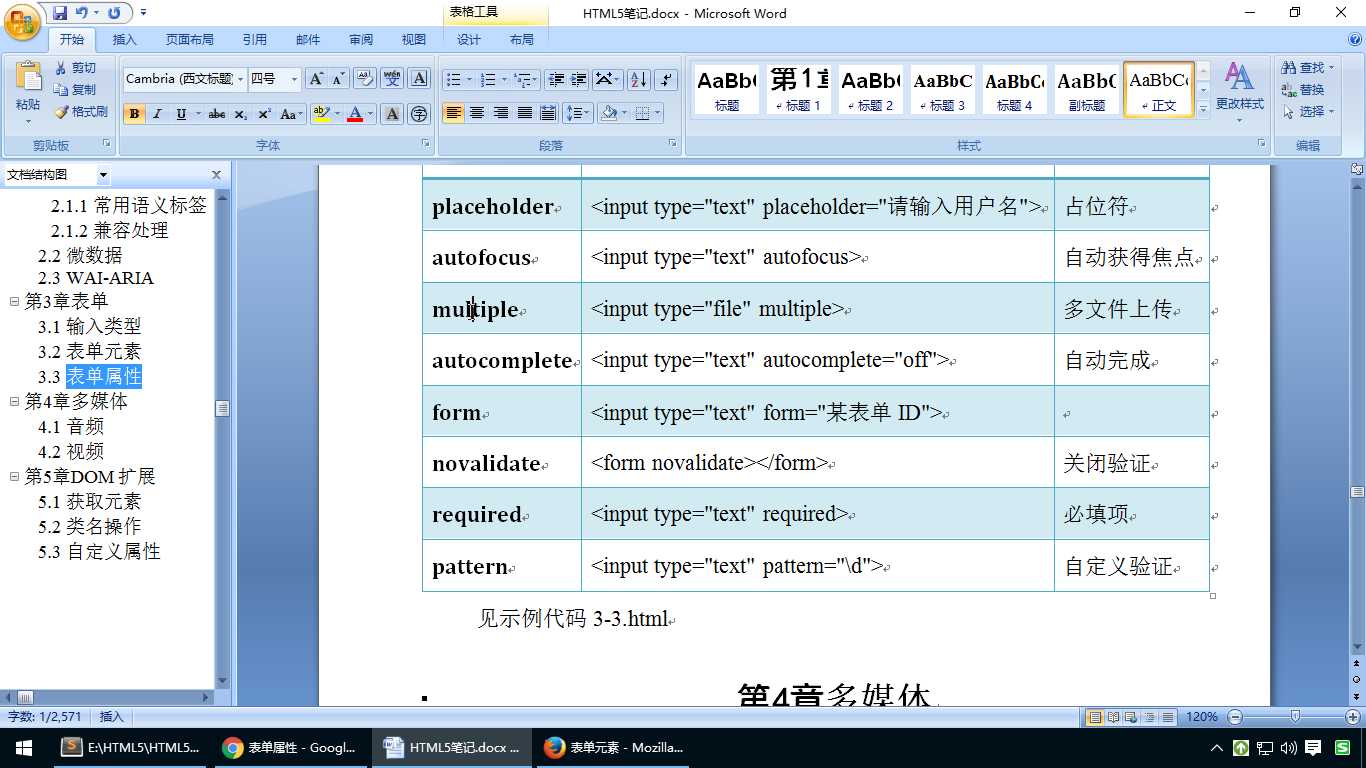Switch to Full Screen Reading view
Image resolution: width=1366 pixels, height=768 pixels.
click(1113, 717)
